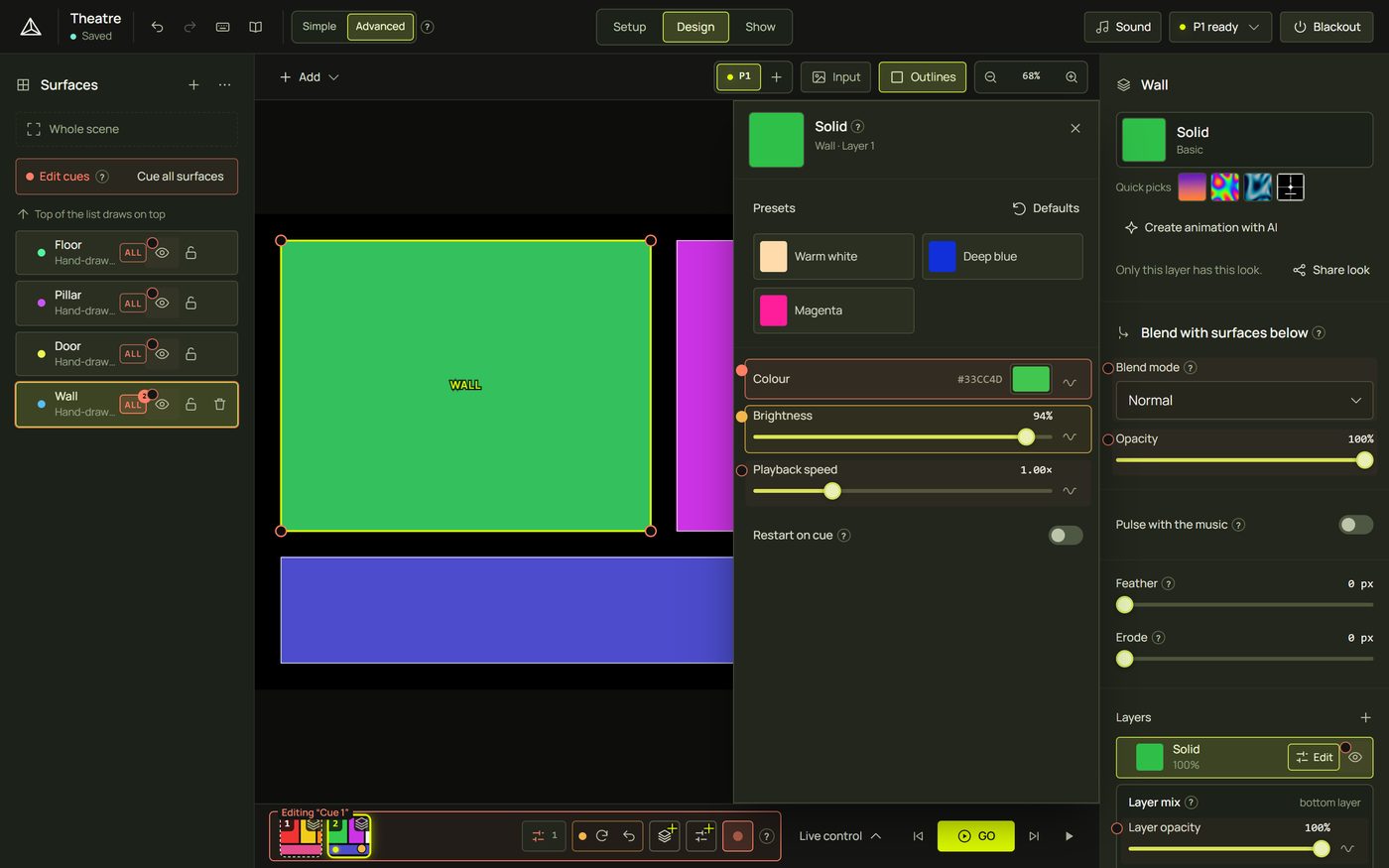The height and width of the screenshot is (868, 1389).
Task: Add a new layer with plus icon
Action: 1365,717
